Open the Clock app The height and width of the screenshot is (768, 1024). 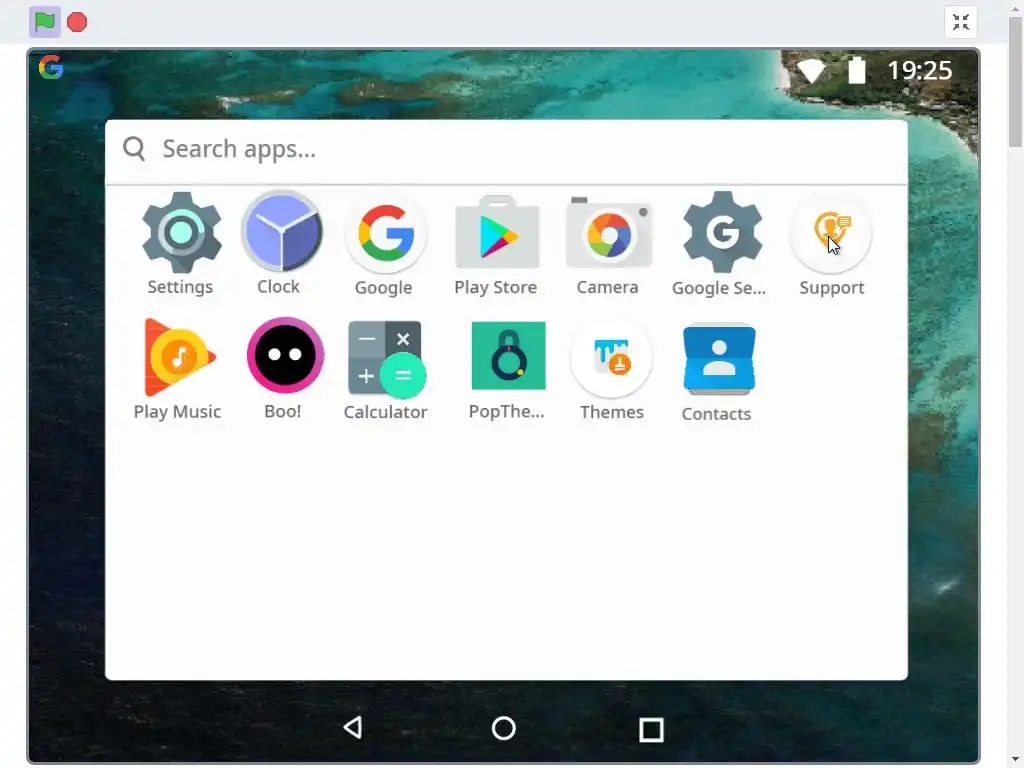coord(281,232)
